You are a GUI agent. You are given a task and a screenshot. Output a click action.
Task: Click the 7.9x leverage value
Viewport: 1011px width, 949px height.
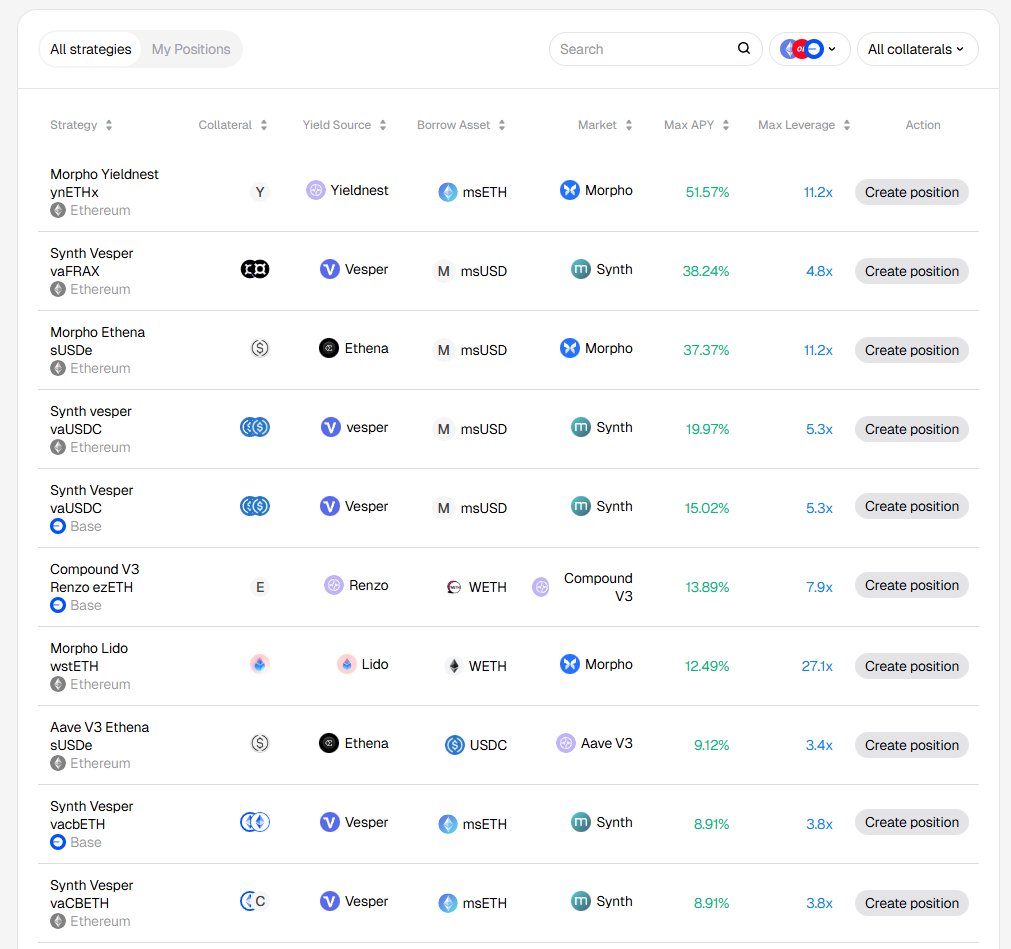tap(819, 587)
